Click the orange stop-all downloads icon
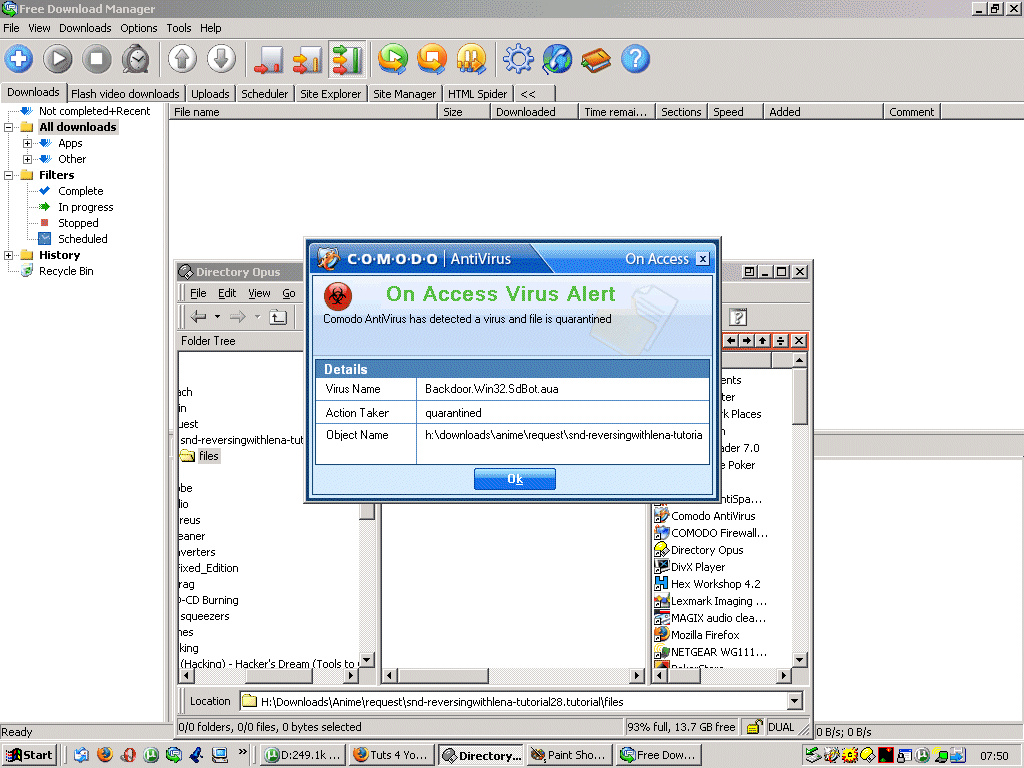The width and height of the screenshot is (1024, 768). (432, 59)
